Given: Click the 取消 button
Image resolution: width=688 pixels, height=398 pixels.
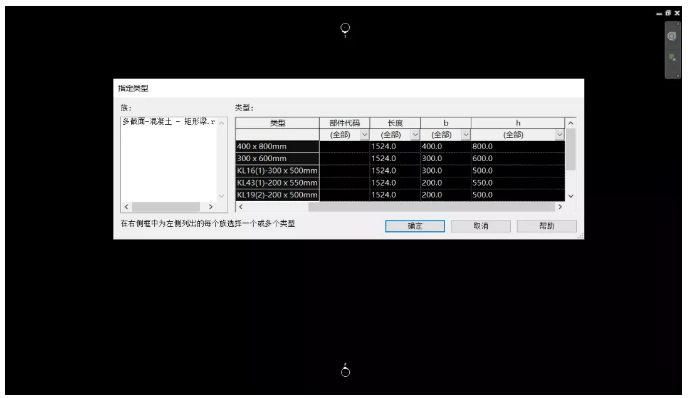Looking at the screenshot, I should click(x=480, y=226).
